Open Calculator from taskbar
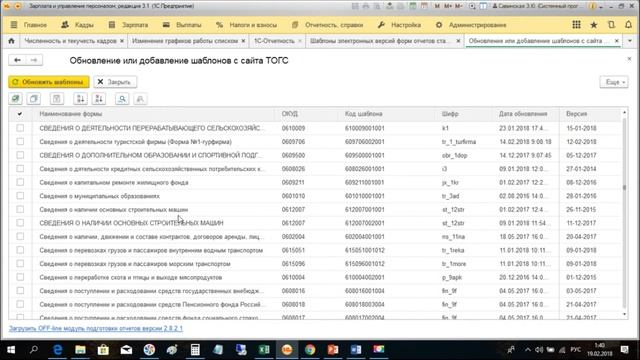The image size is (640, 360). click(195, 350)
